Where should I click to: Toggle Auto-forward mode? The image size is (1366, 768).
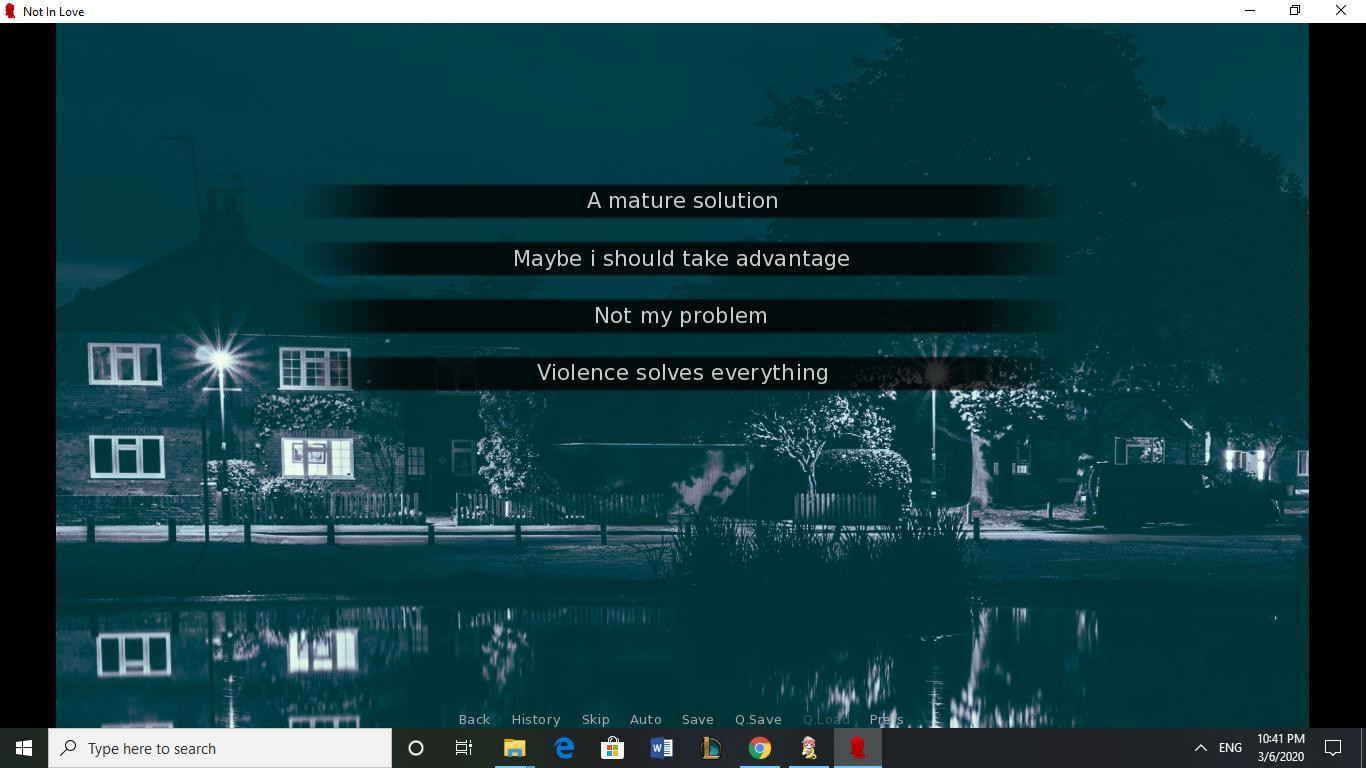point(646,719)
